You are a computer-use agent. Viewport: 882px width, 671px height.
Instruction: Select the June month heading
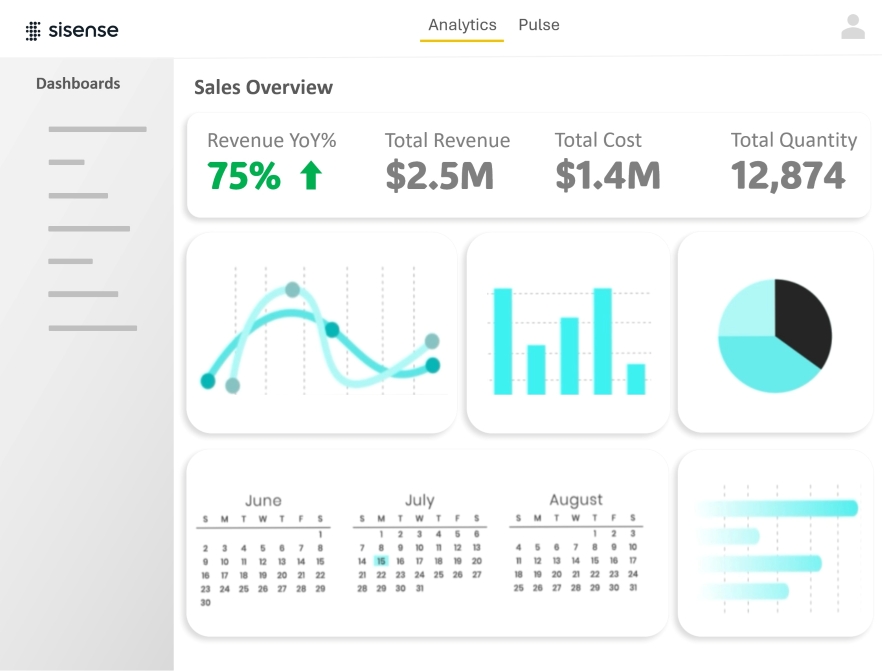(263, 500)
